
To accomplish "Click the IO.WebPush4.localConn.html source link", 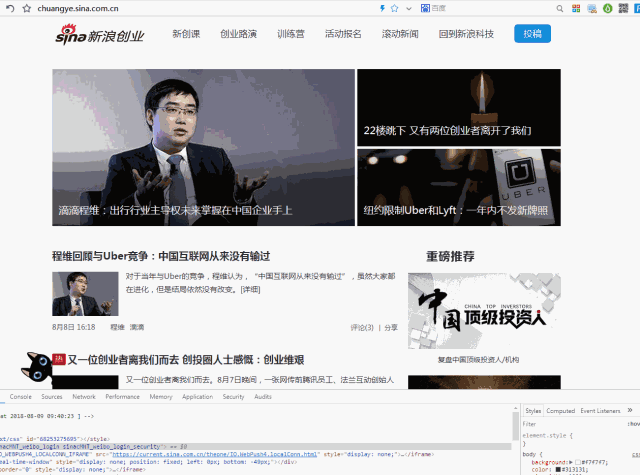I will [x=215, y=454].
